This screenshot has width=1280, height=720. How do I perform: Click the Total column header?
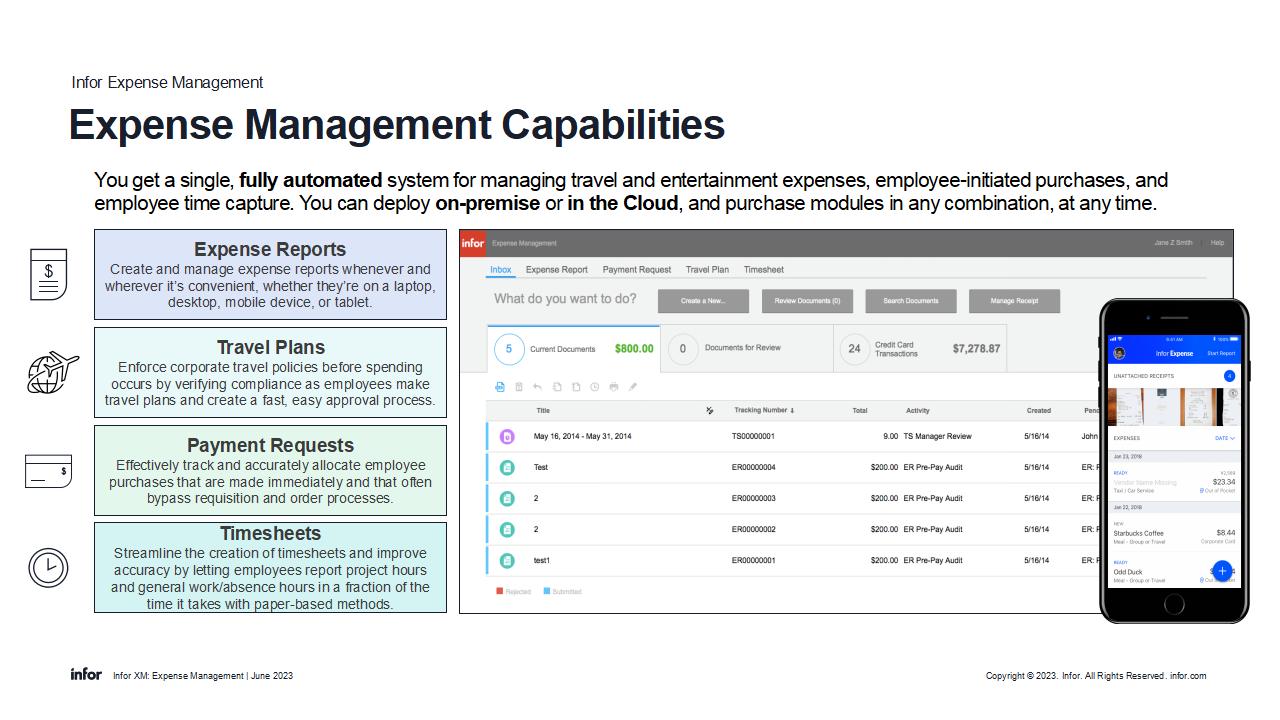(860, 410)
